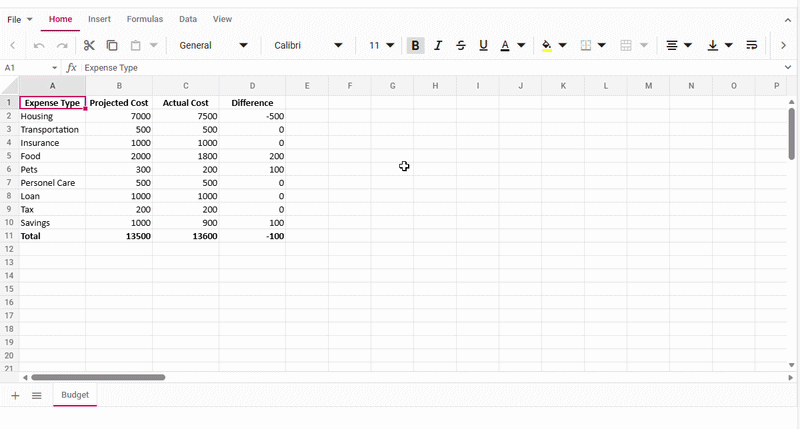Select the 13600 total cell
Screen dimensions: 800x429
pos(186,236)
